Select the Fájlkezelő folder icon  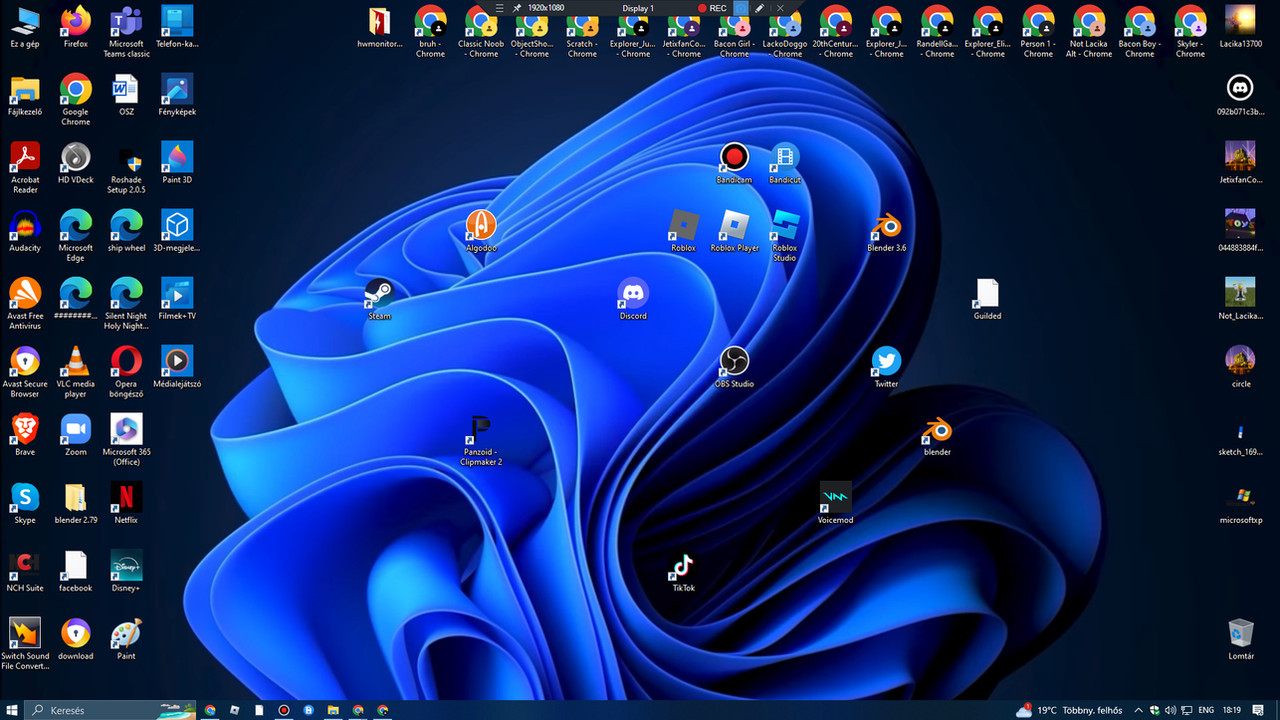[x=25, y=95]
